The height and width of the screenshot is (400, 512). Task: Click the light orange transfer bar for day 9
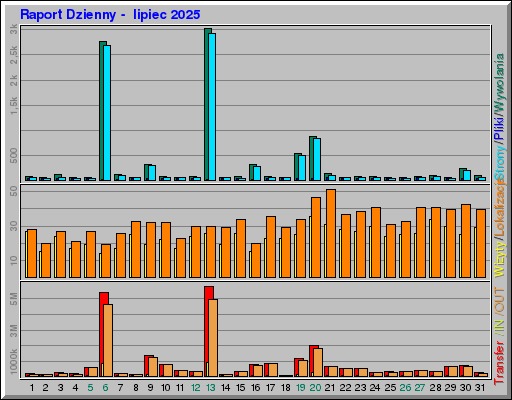coord(153,367)
